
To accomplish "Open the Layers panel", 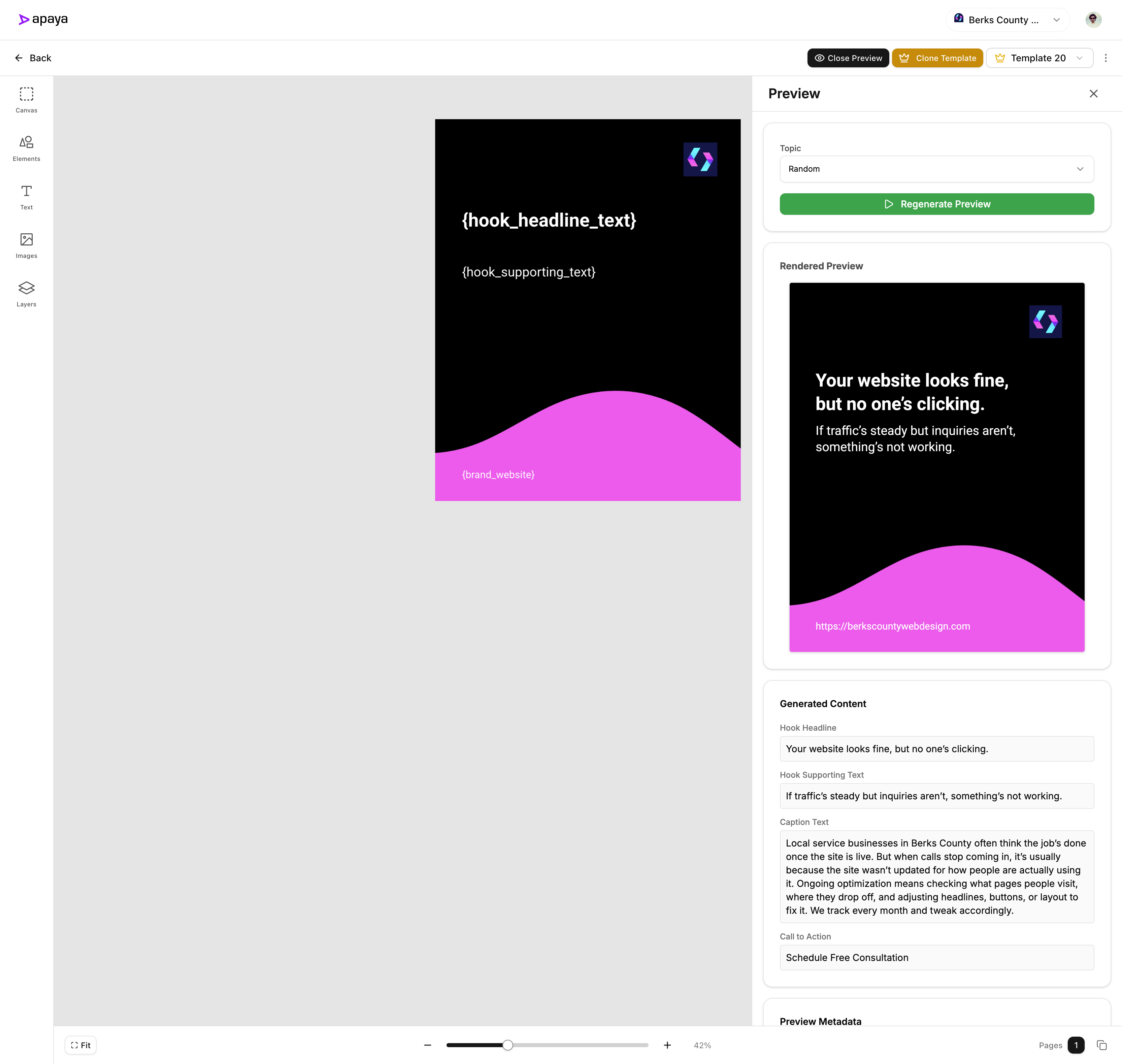I will 26,294.
